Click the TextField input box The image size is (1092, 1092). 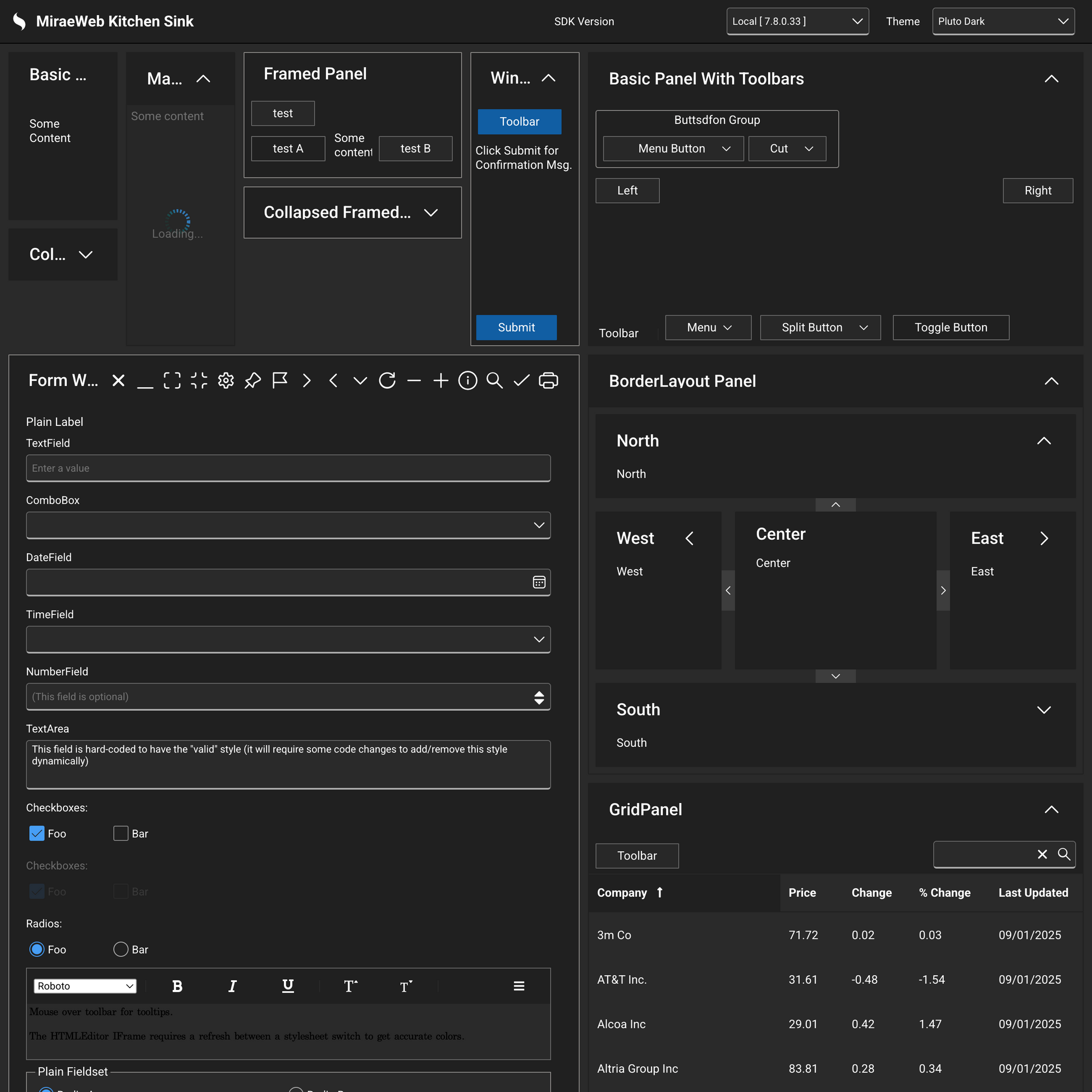288,468
